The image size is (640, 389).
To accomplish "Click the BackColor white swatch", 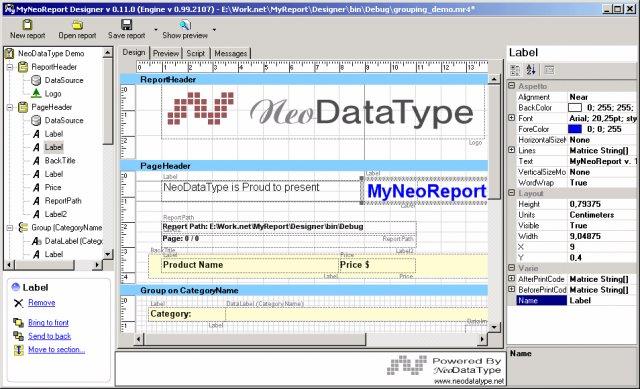I will click(x=575, y=108).
